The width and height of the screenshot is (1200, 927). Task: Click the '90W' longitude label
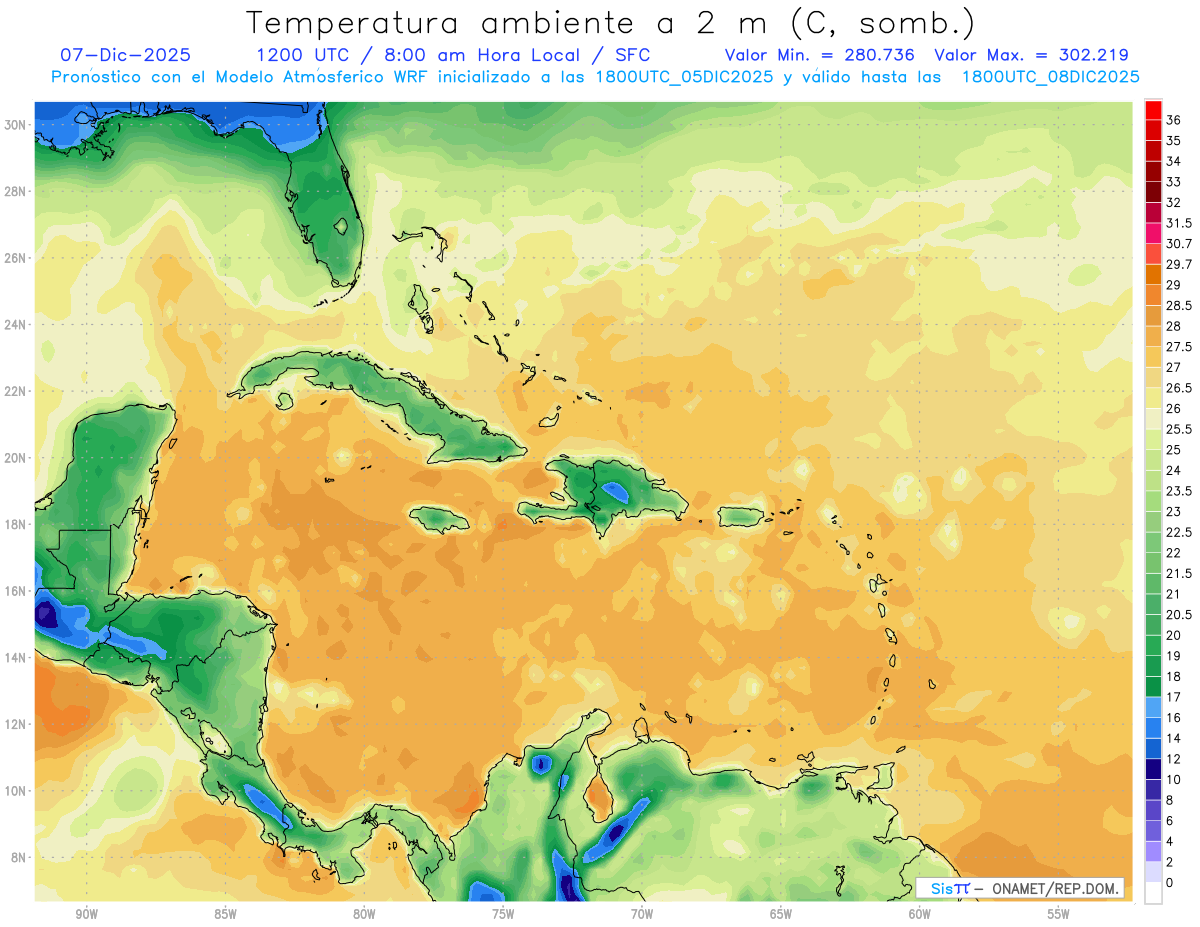[86, 914]
